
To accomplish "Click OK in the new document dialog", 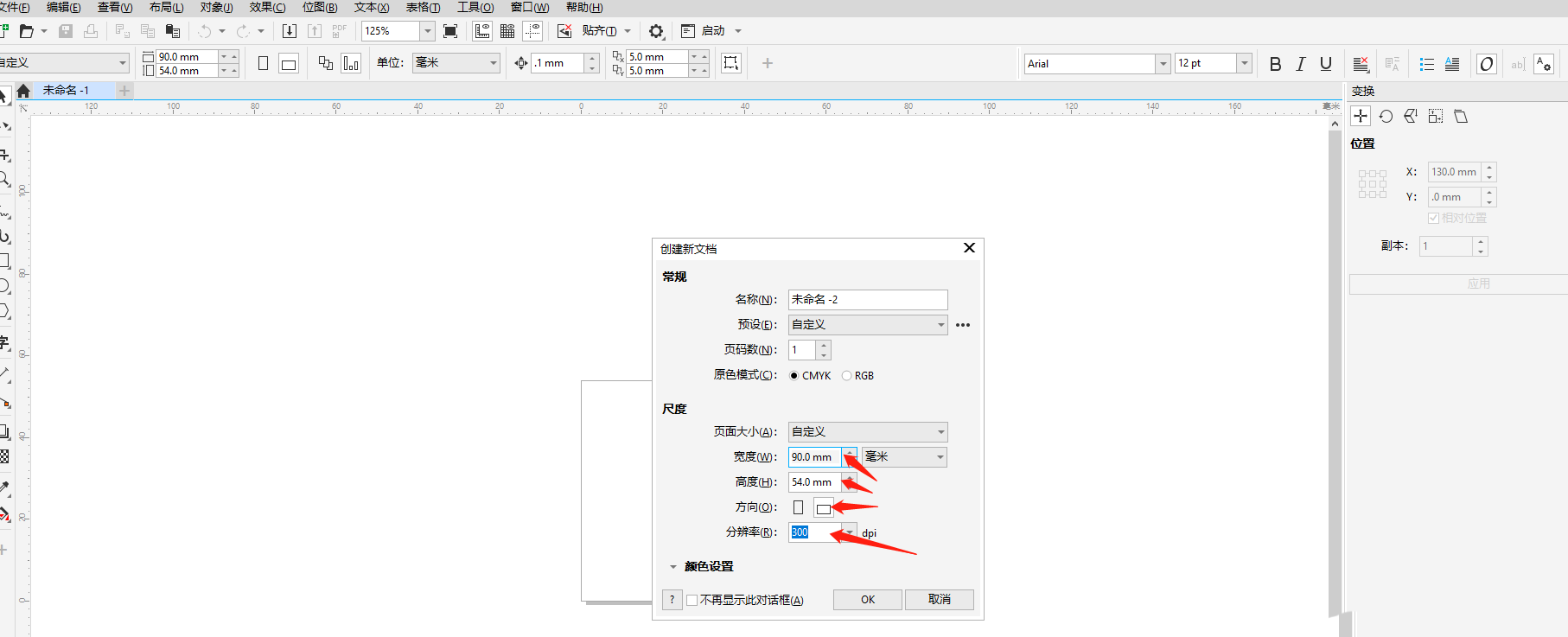I will [x=868, y=600].
